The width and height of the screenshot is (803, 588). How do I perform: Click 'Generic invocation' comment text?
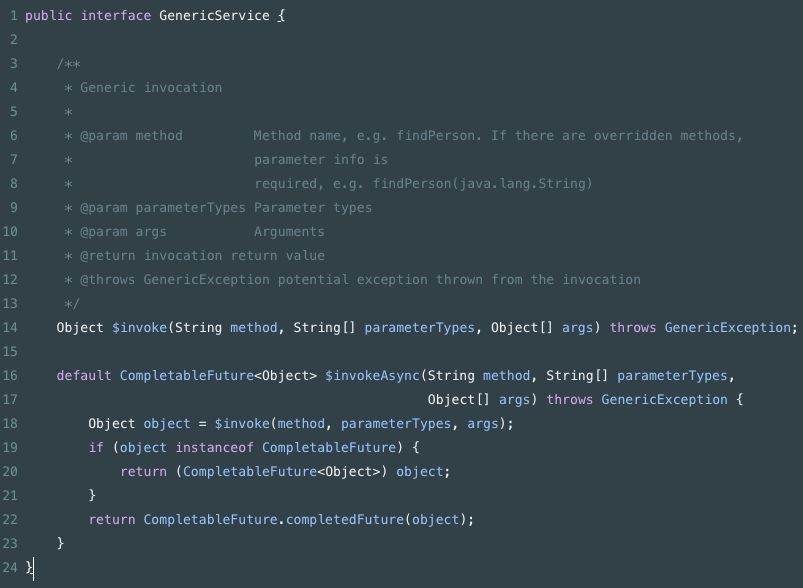point(151,88)
